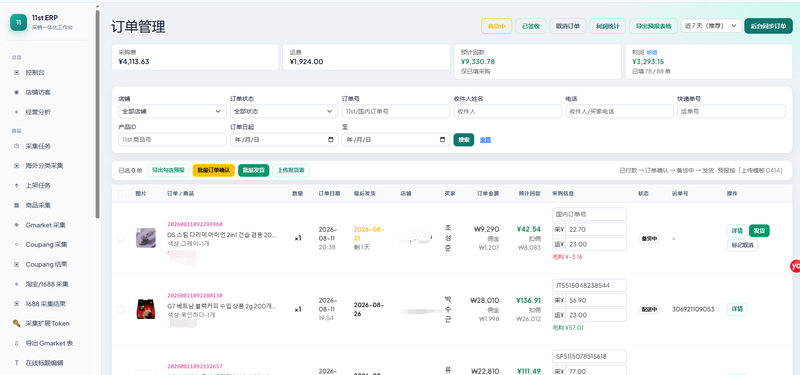This screenshot has height=375, width=800.
Task: Click the 11st ERP logo icon
Action: coord(18,22)
